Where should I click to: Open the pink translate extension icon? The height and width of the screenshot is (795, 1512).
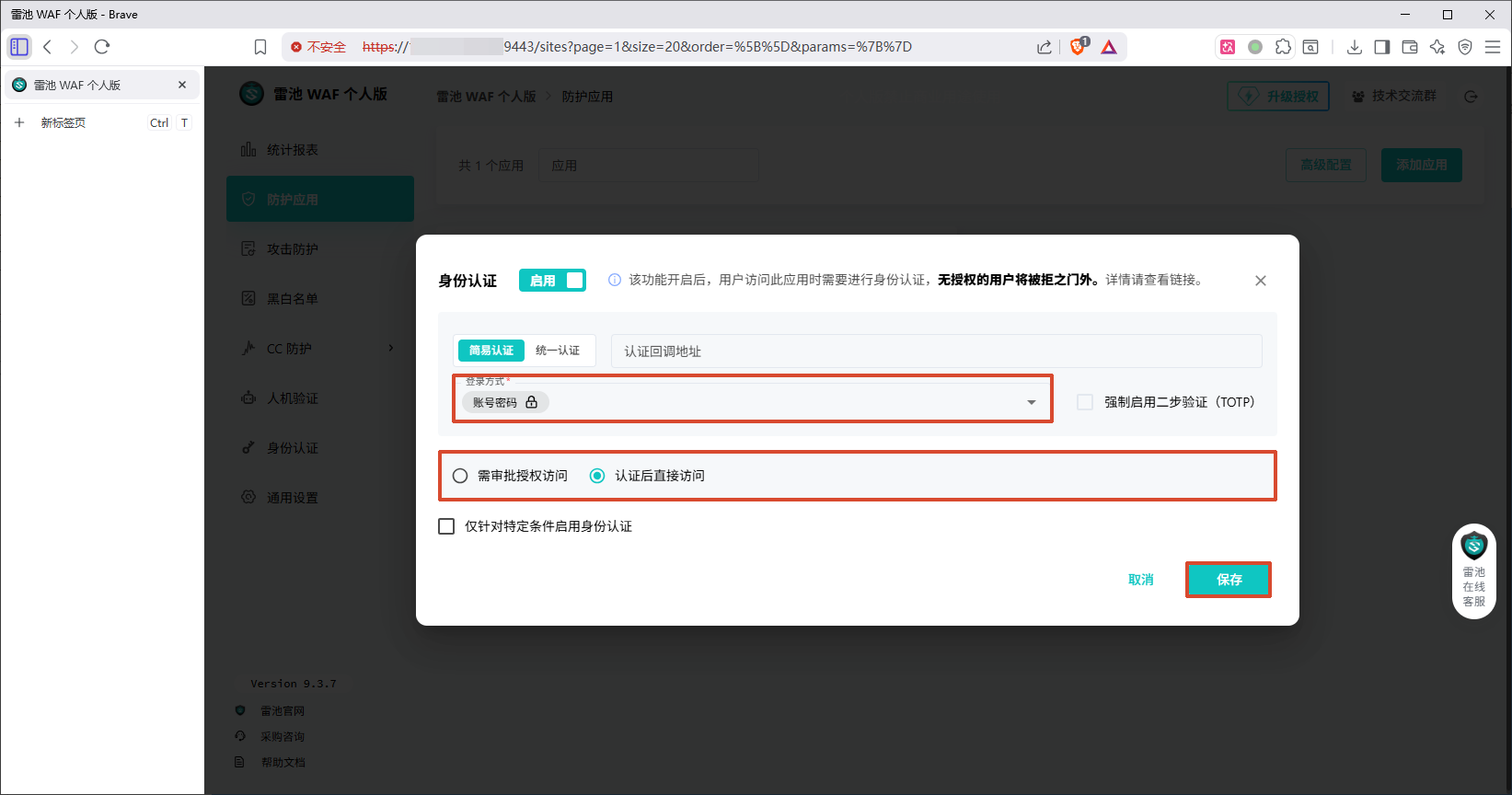tap(1228, 47)
